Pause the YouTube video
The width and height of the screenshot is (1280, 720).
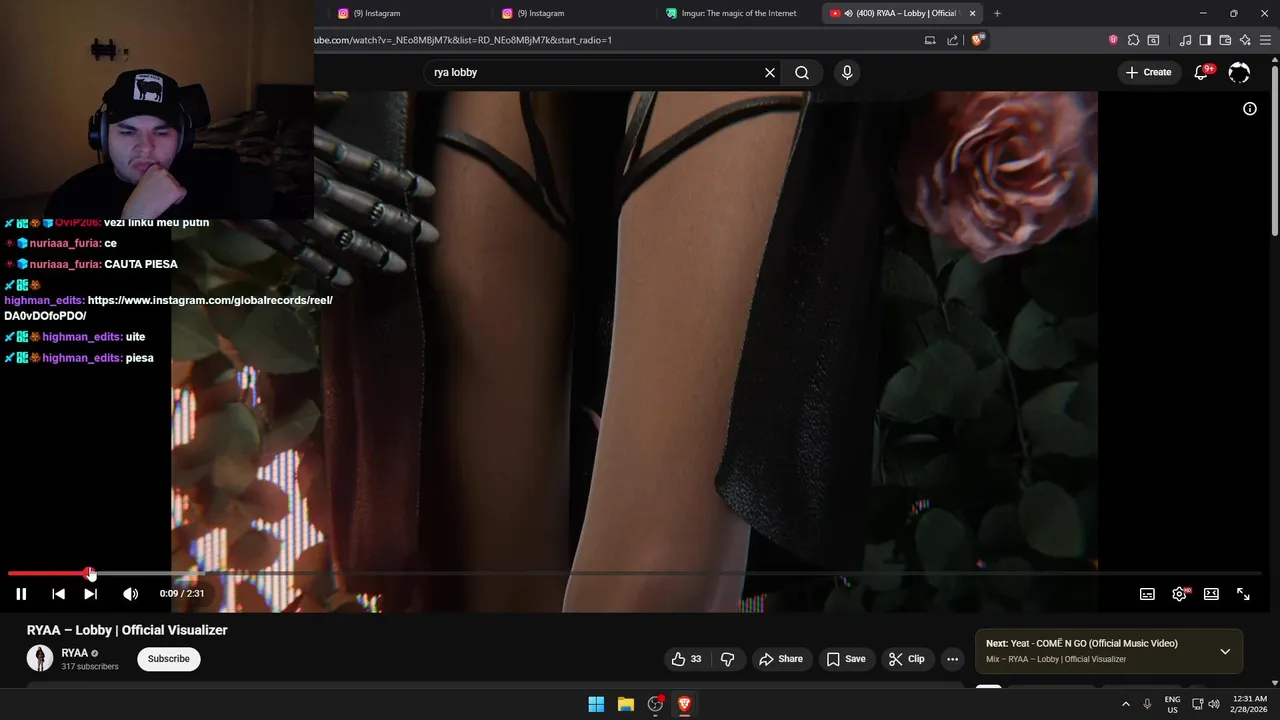point(21,594)
